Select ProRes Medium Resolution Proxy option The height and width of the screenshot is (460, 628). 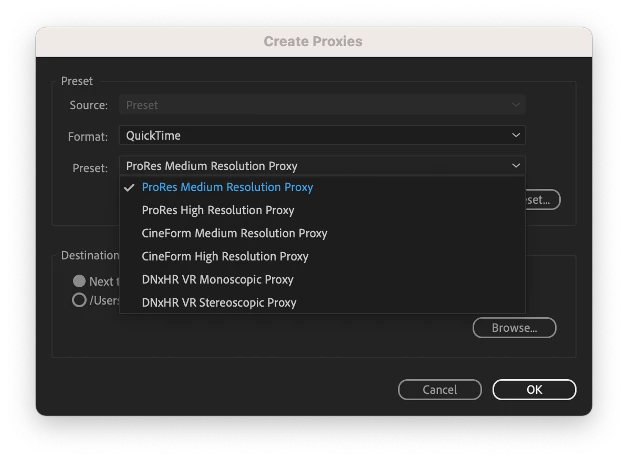tap(322, 187)
